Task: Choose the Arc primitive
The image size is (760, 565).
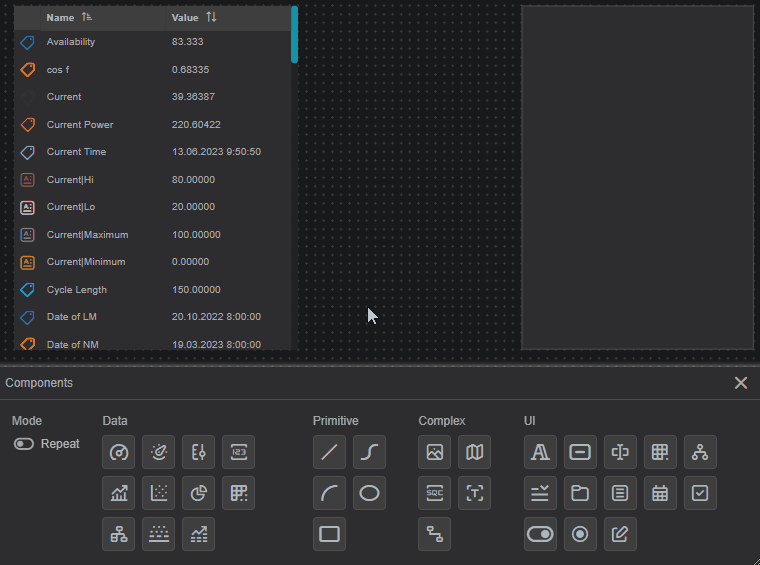Action: point(330,493)
